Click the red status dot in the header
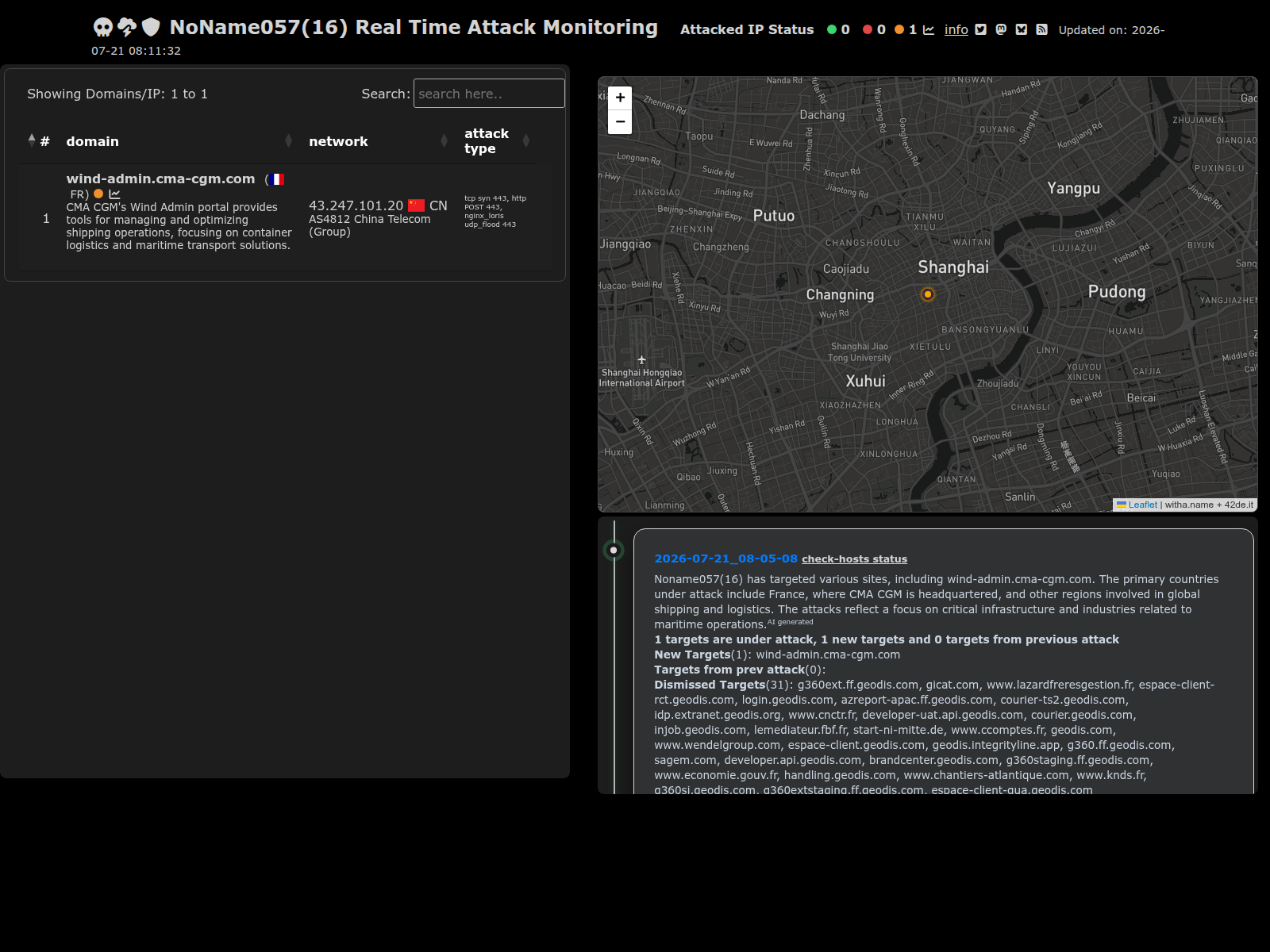 [x=868, y=29]
